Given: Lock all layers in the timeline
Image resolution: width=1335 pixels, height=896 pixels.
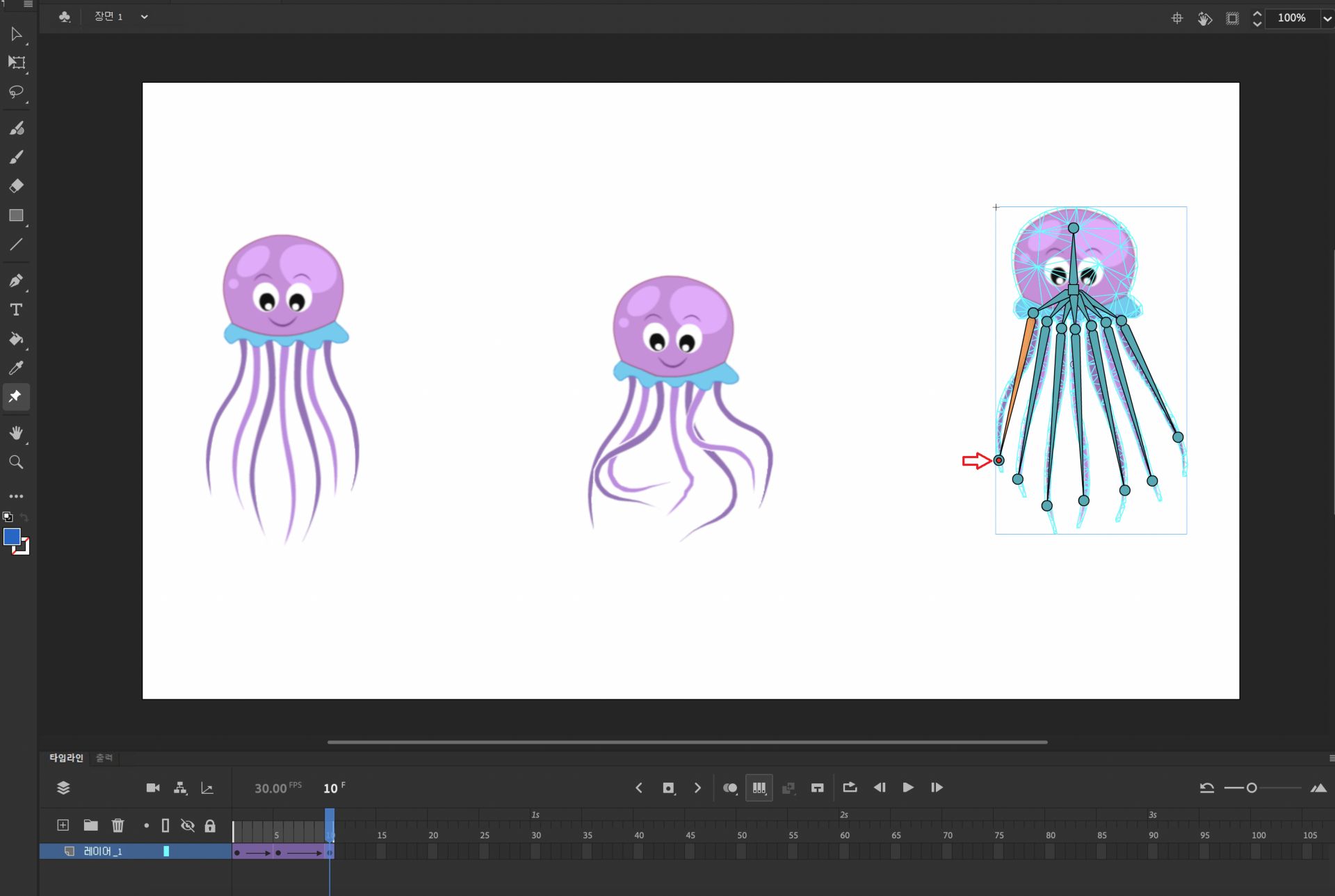Looking at the screenshot, I should coord(210,826).
